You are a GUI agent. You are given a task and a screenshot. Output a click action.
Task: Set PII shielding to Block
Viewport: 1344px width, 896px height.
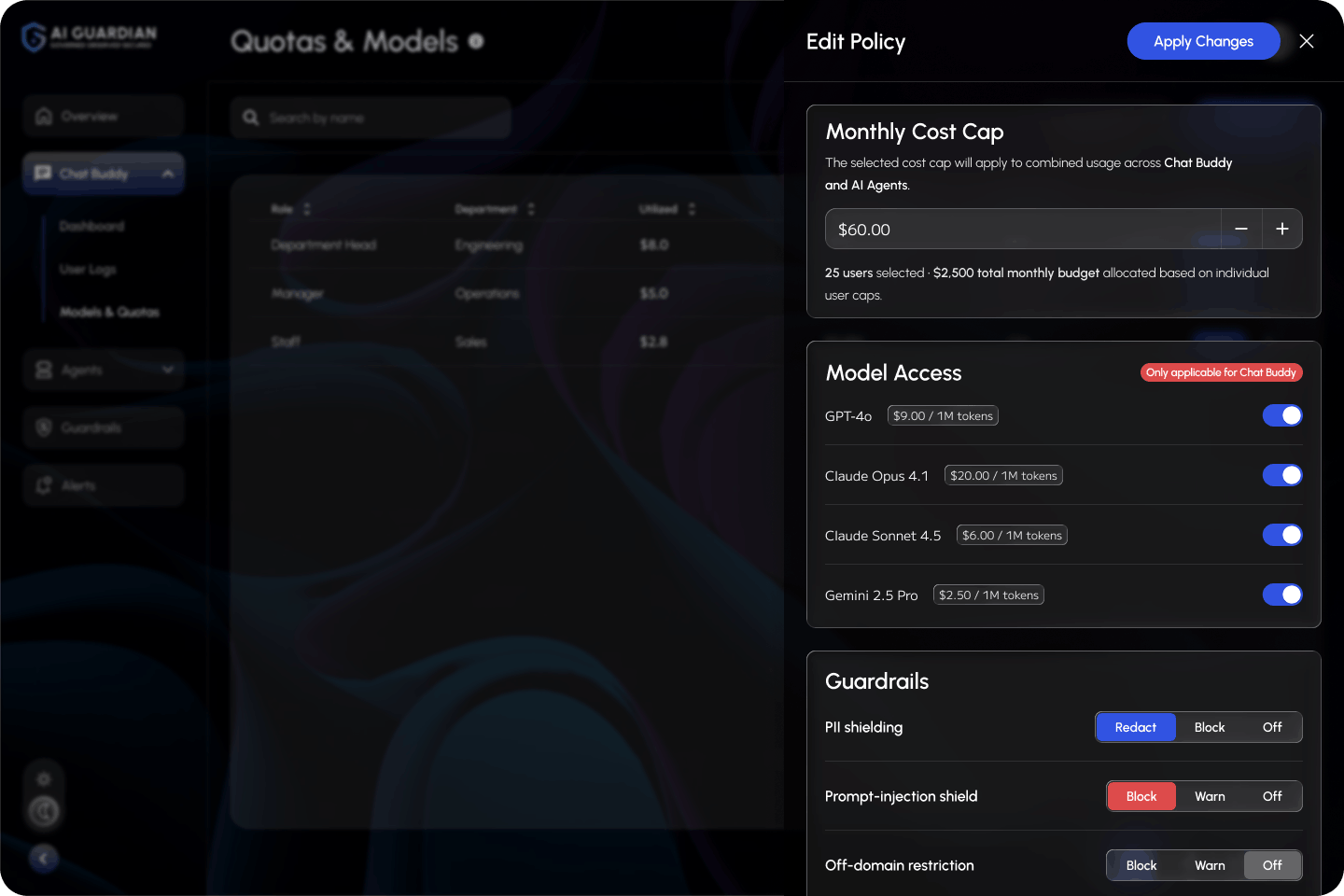(1210, 727)
